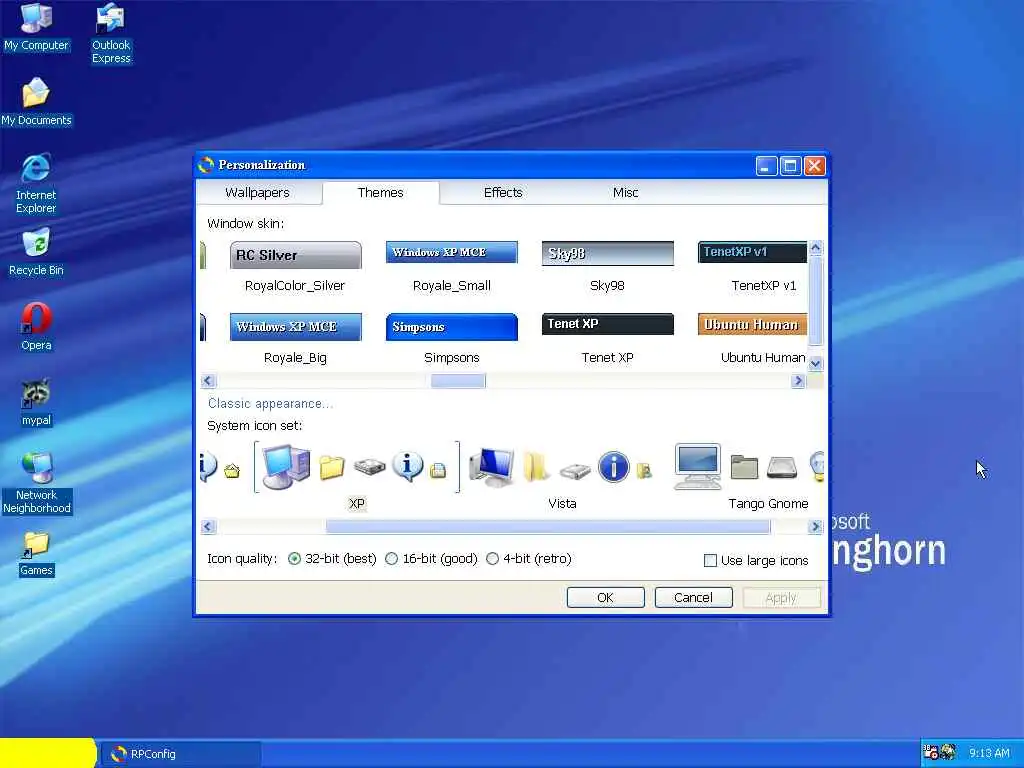The image size is (1024, 768).
Task: Choose the Ubuntu Human window skin
Action: click(752, 340)
